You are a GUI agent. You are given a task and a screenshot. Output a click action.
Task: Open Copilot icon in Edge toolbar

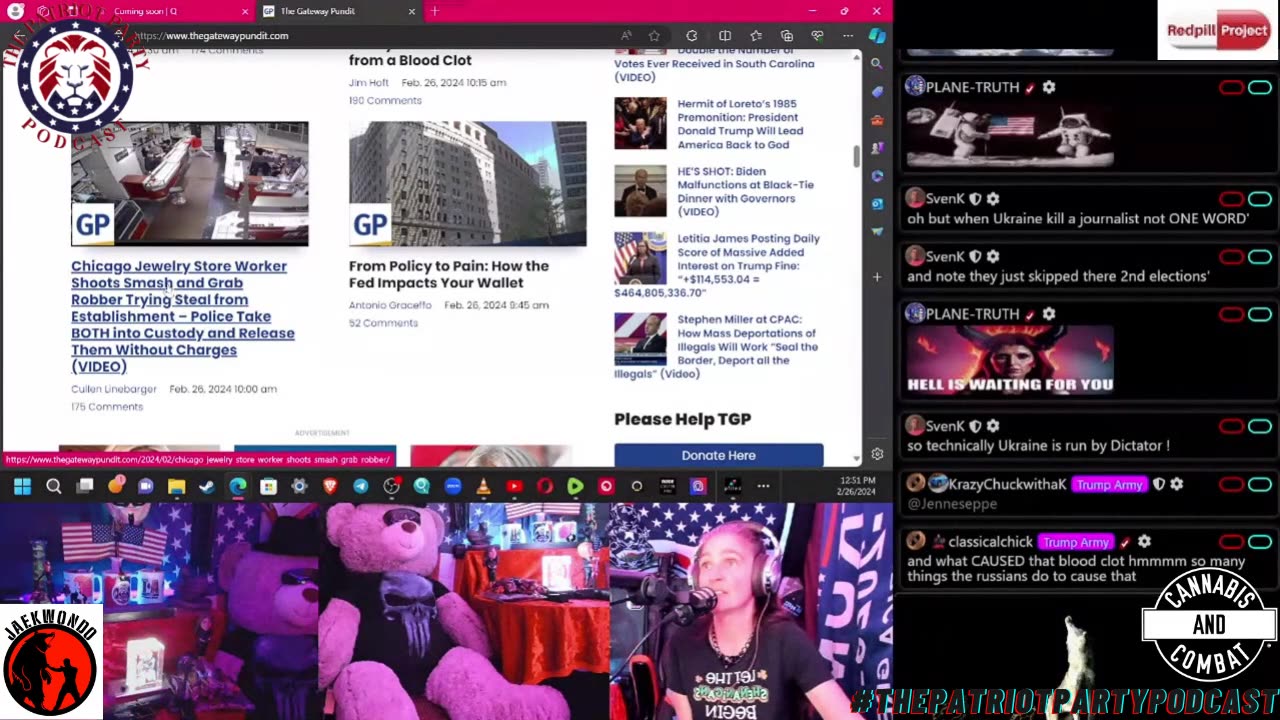point(877,36)
